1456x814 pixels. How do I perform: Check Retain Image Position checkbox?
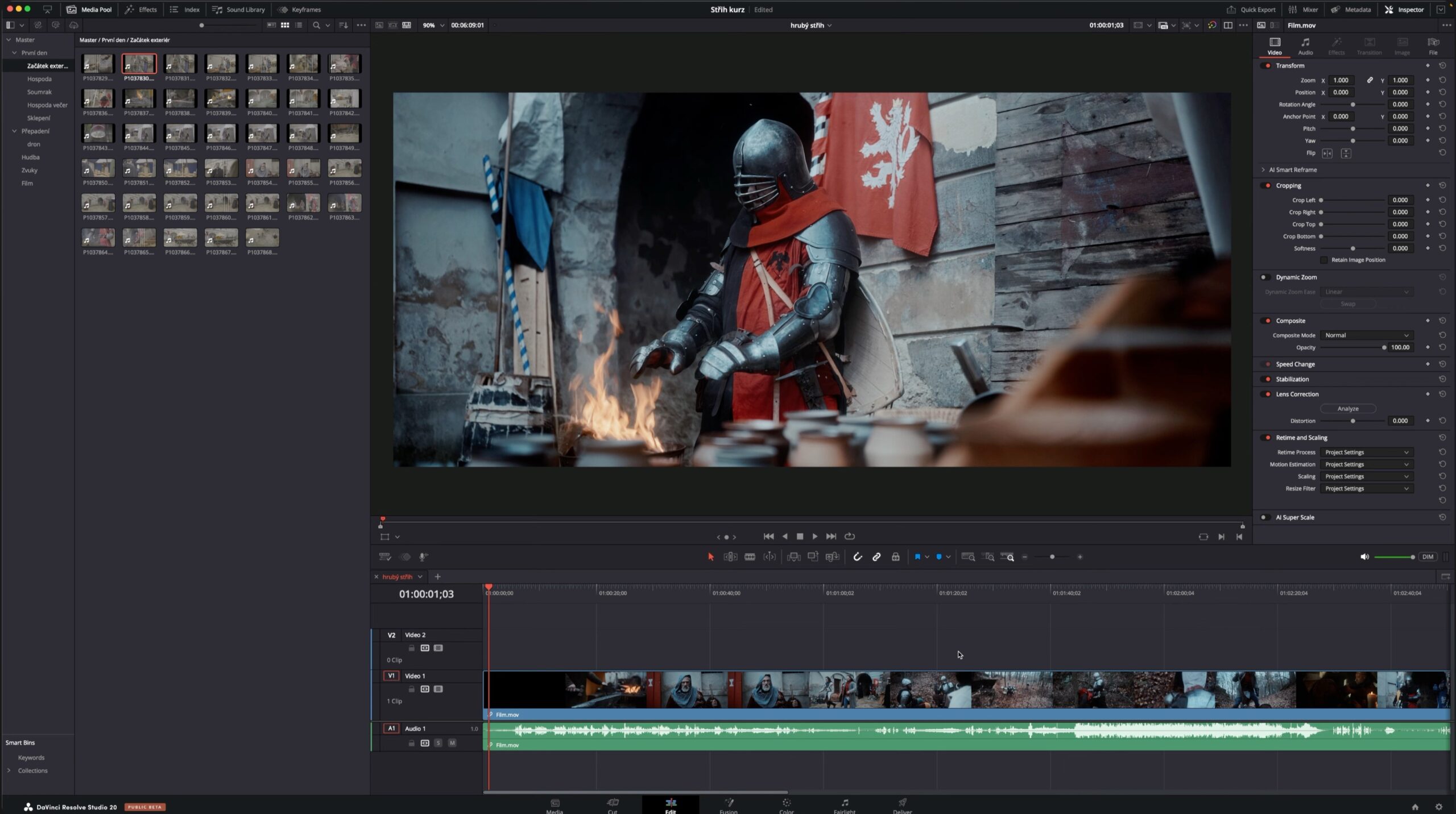[1323, 260]
